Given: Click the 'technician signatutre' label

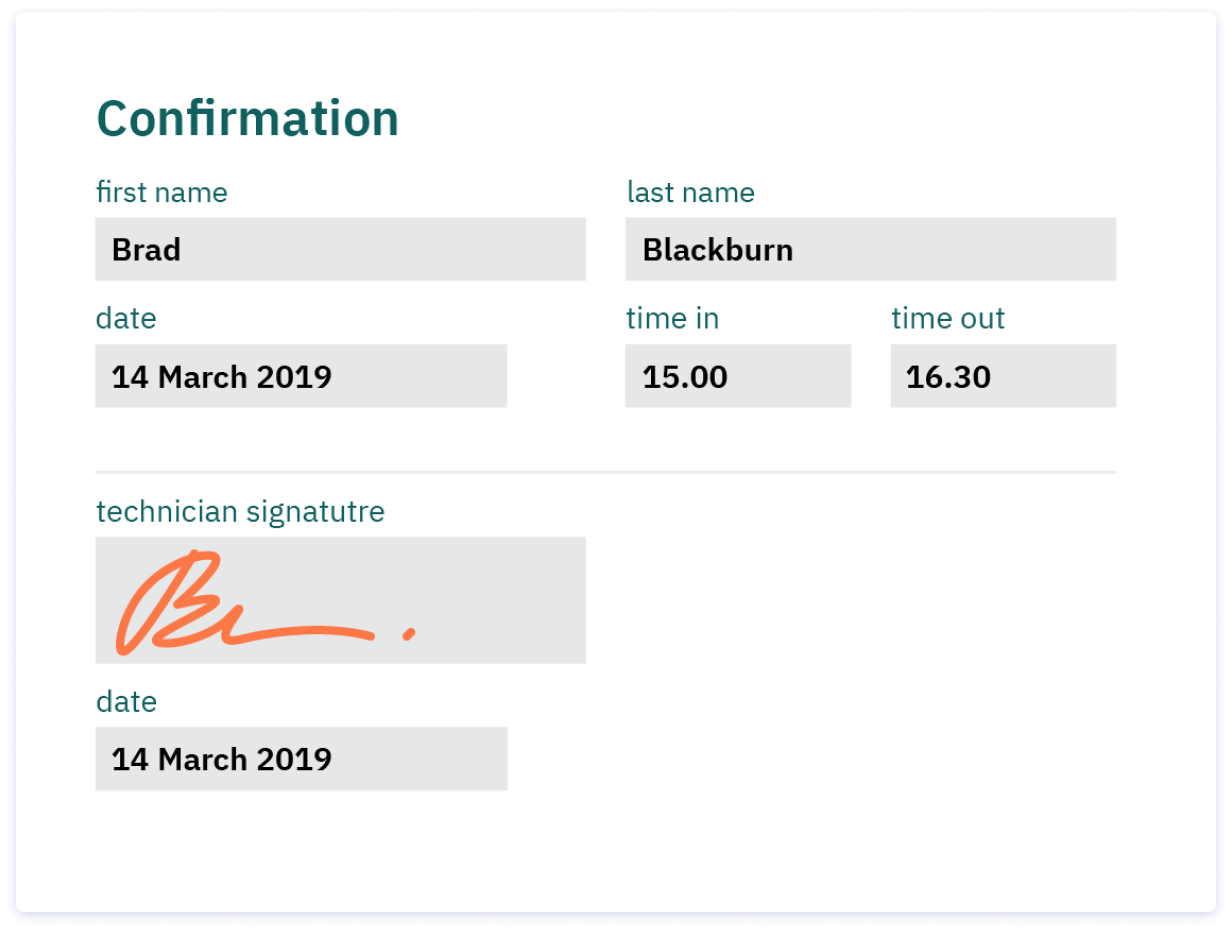Looking at the screenshot, I should pos(240,512).
